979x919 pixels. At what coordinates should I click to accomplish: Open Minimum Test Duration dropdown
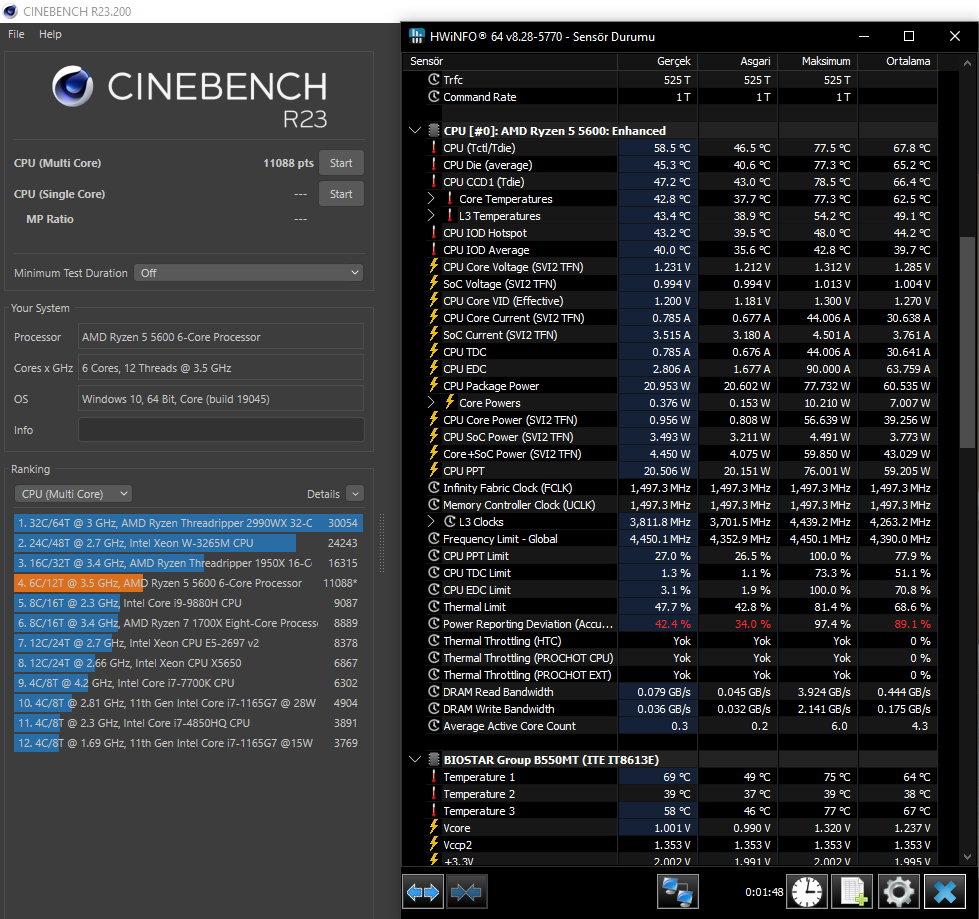point(248,273)
